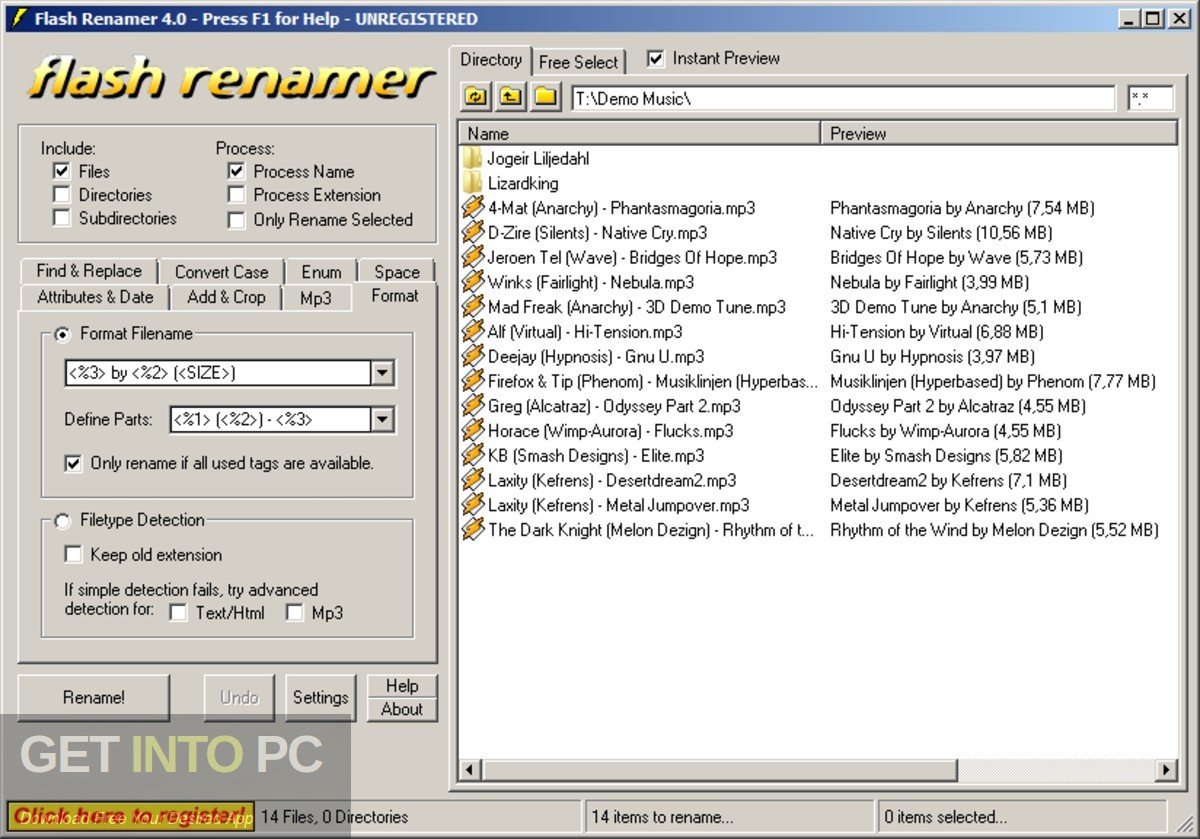Click icon of 4-Mat (Anarchy) - Phantasmagoria.mp3
Image resolution: width=1200 pixels, height=839 pixels.
pyautogui.click(x=473, y=208)
